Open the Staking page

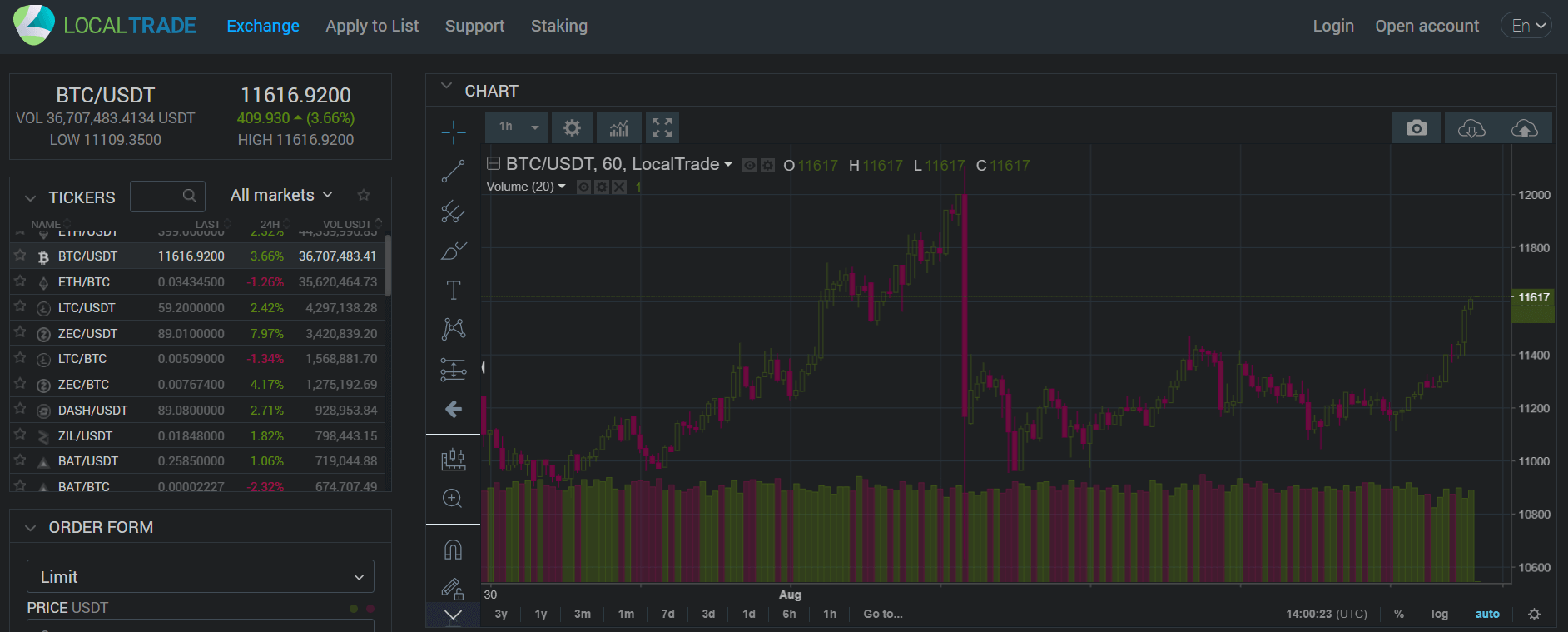pyautogui.click(x=559, y=26)
